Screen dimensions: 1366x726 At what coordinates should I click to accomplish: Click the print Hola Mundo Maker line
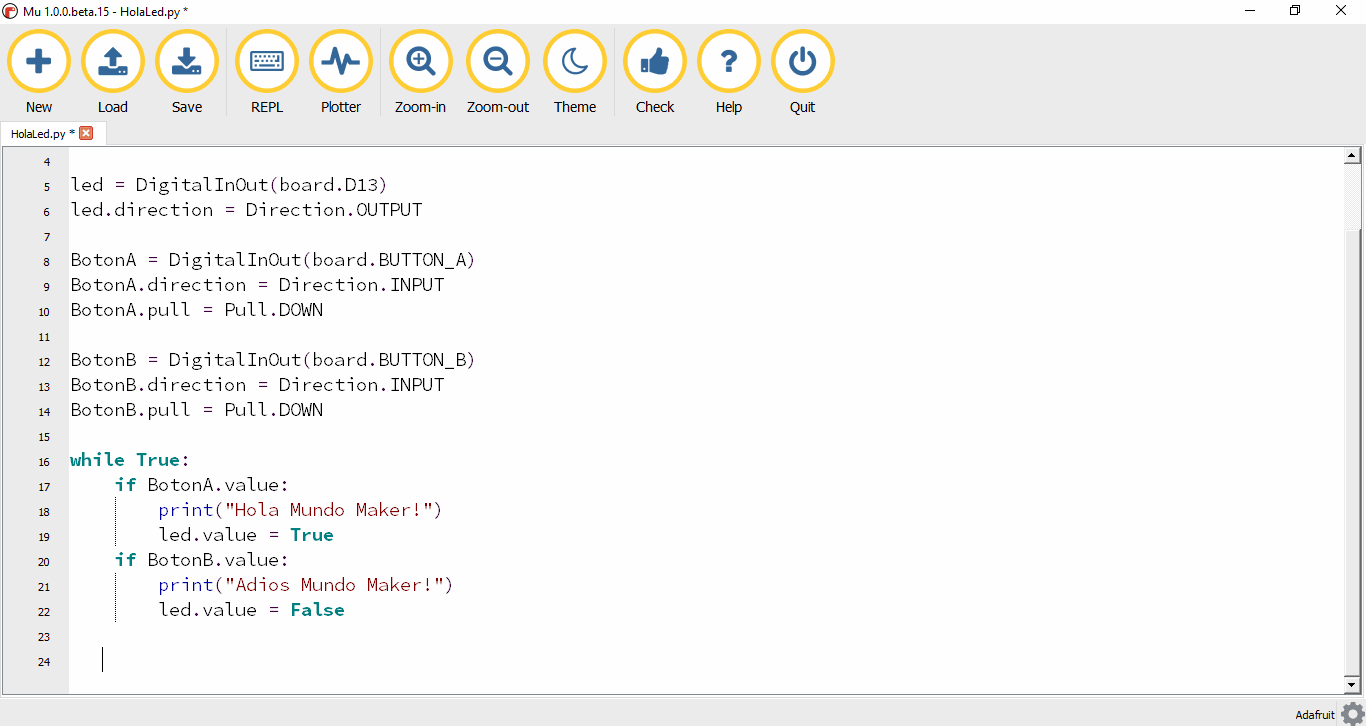point(300,510)
